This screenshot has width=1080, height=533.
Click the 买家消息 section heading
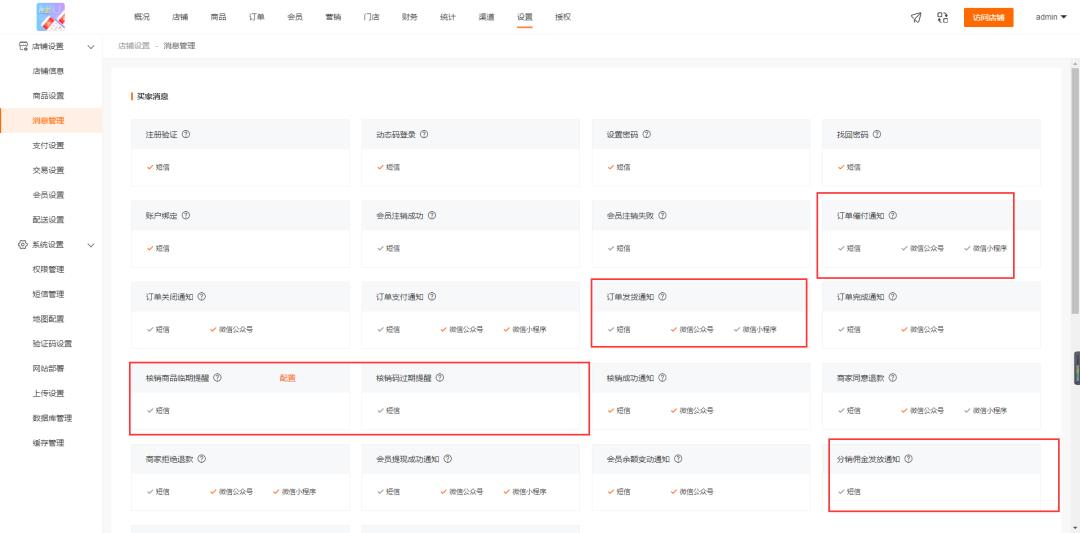[152, 96]
